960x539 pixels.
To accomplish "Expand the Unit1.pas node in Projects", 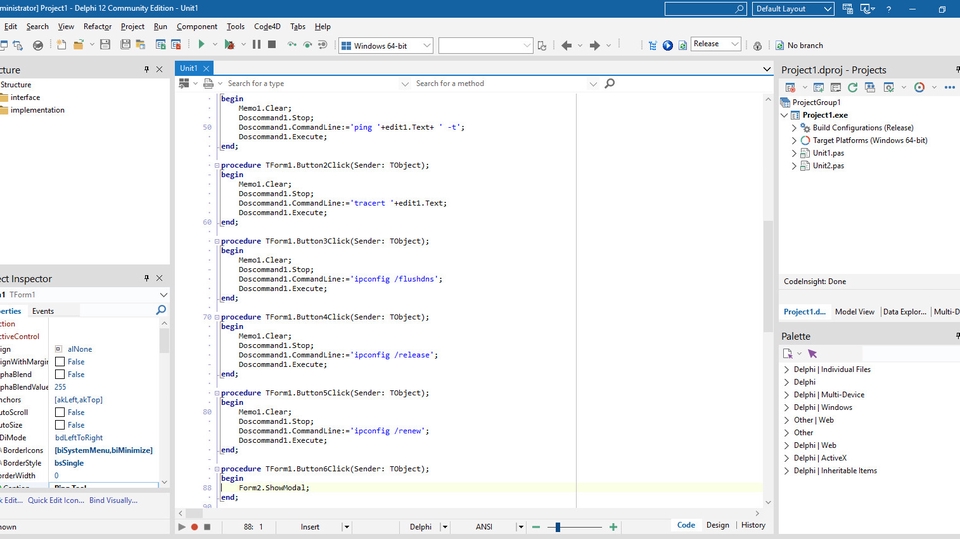I will 794,153.
